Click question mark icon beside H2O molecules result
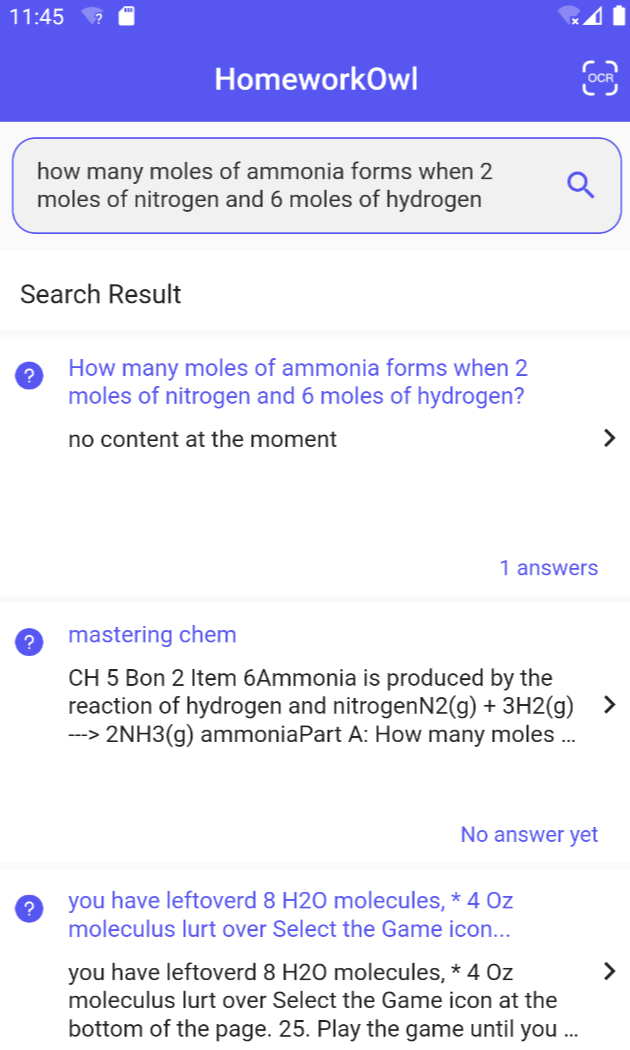Viewport: 630px width, 1050px height. tap(30, 909)
